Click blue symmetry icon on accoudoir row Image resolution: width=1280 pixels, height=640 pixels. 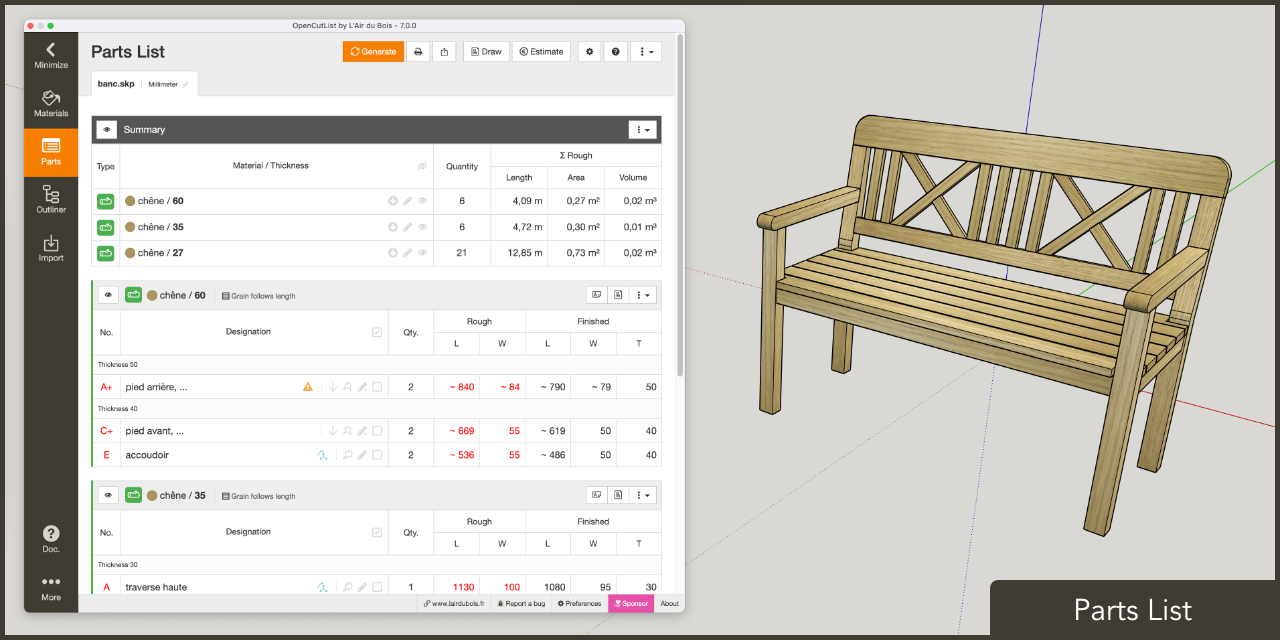tap(323, 455)
